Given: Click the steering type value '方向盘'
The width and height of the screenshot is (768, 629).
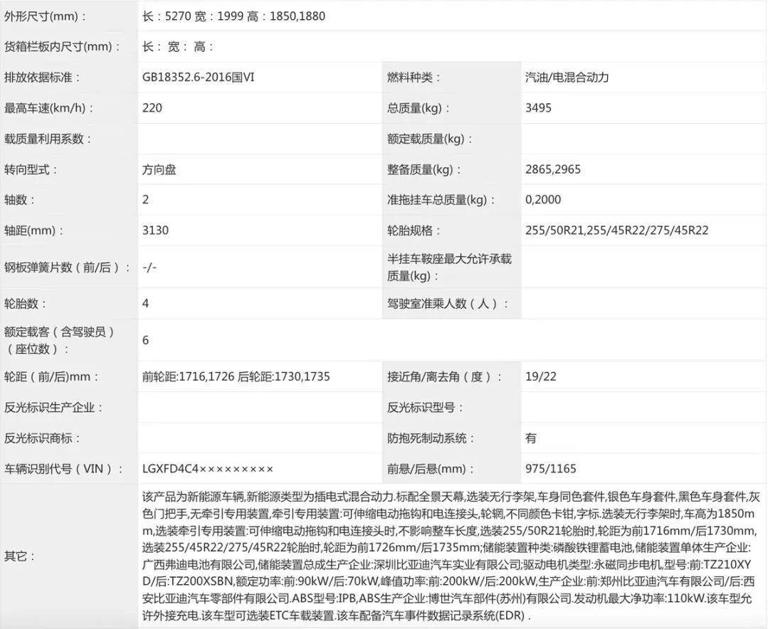Looking at the screenshot, I should point(159,169).
